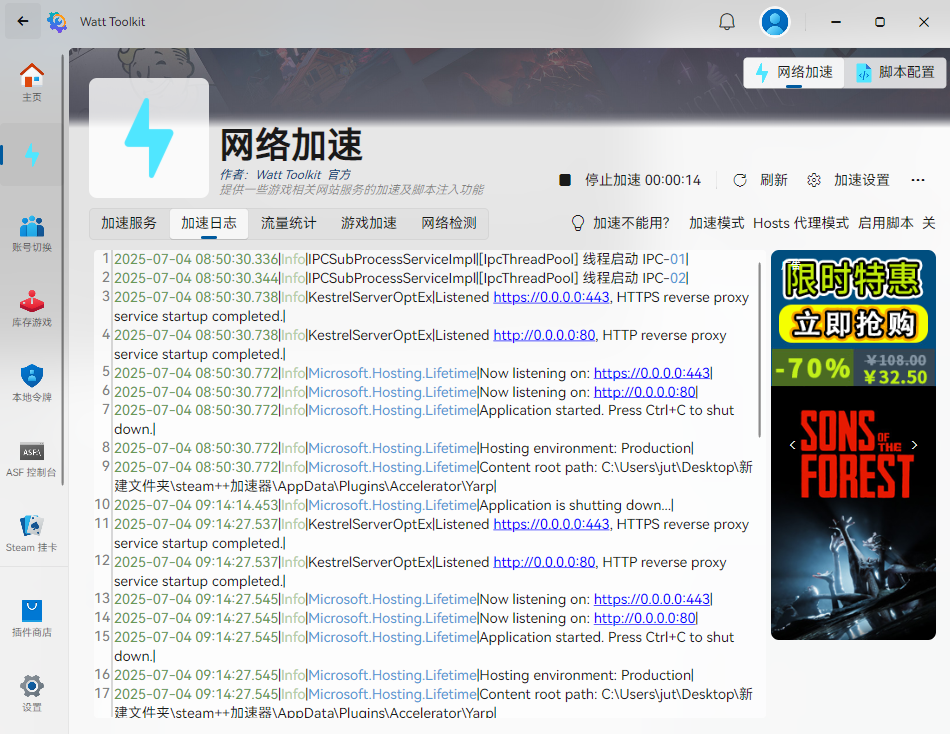Image resolution: width=950 pixels, height=734 pixels.
Task: Click log line 2 IPC-02 text
Action: click(665, 278)
